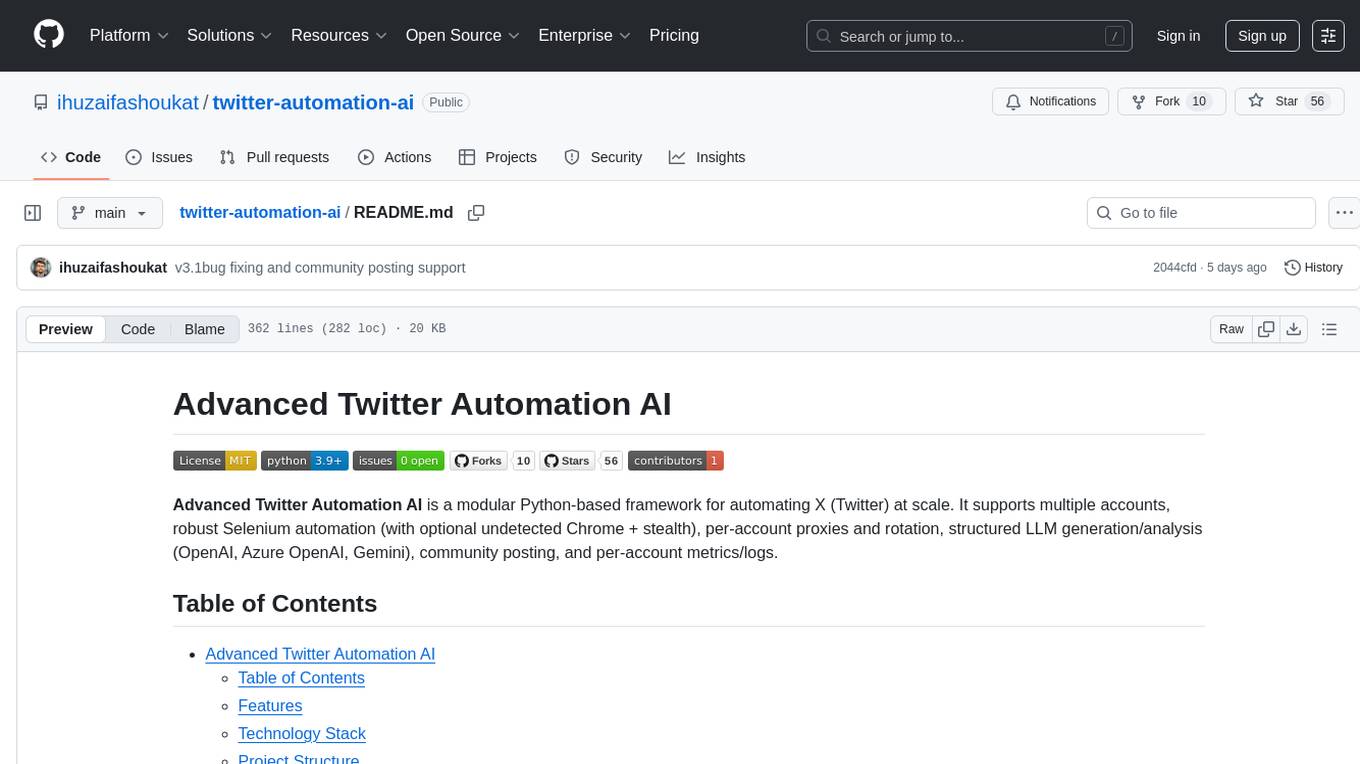Select the Blame view toggle
The height and width of the screenshot is (764, 1360).
click(205, 329)
